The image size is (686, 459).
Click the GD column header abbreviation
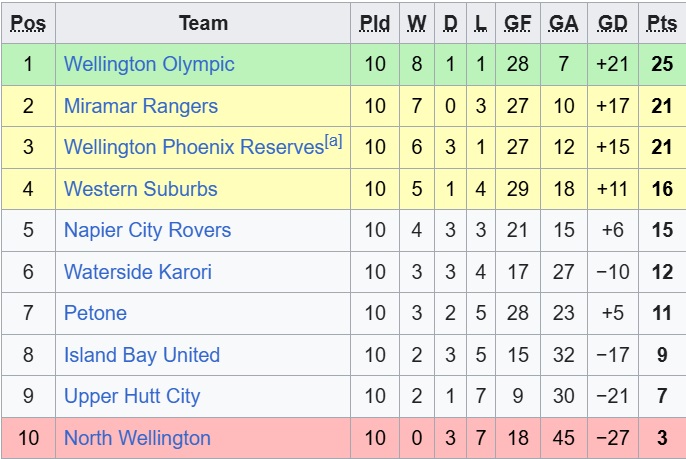click(611, 23)
